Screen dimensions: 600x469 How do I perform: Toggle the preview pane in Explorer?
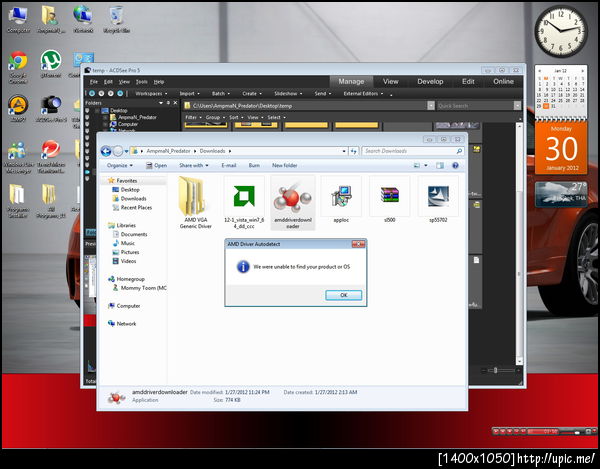tap(440, 166)
